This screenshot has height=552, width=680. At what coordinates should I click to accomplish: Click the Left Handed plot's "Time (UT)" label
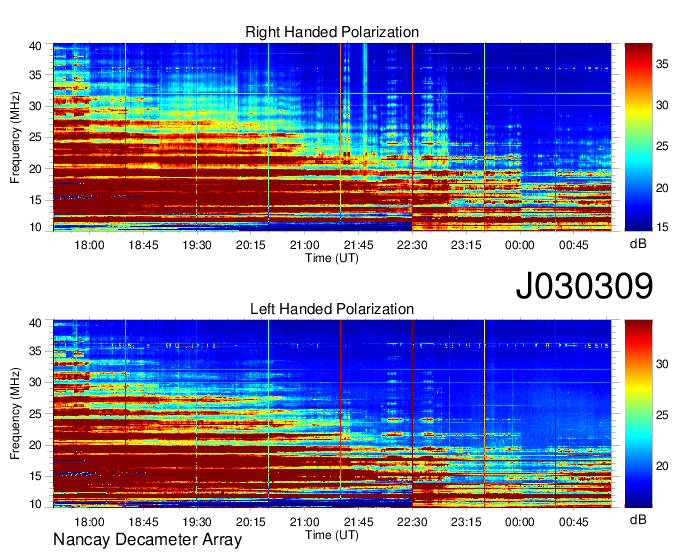332,535
